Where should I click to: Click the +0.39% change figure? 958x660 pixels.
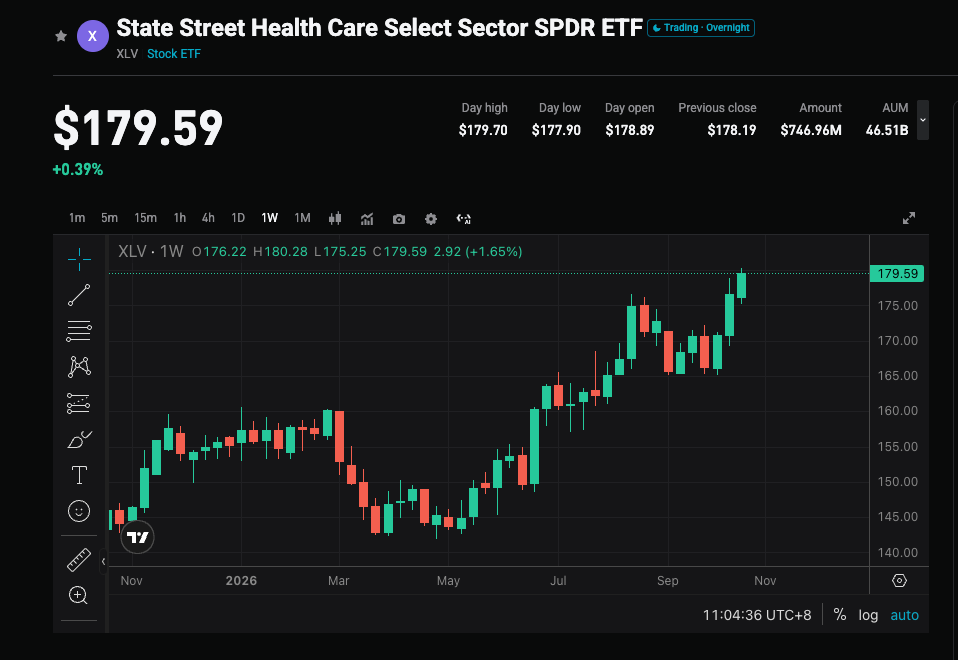78,170
